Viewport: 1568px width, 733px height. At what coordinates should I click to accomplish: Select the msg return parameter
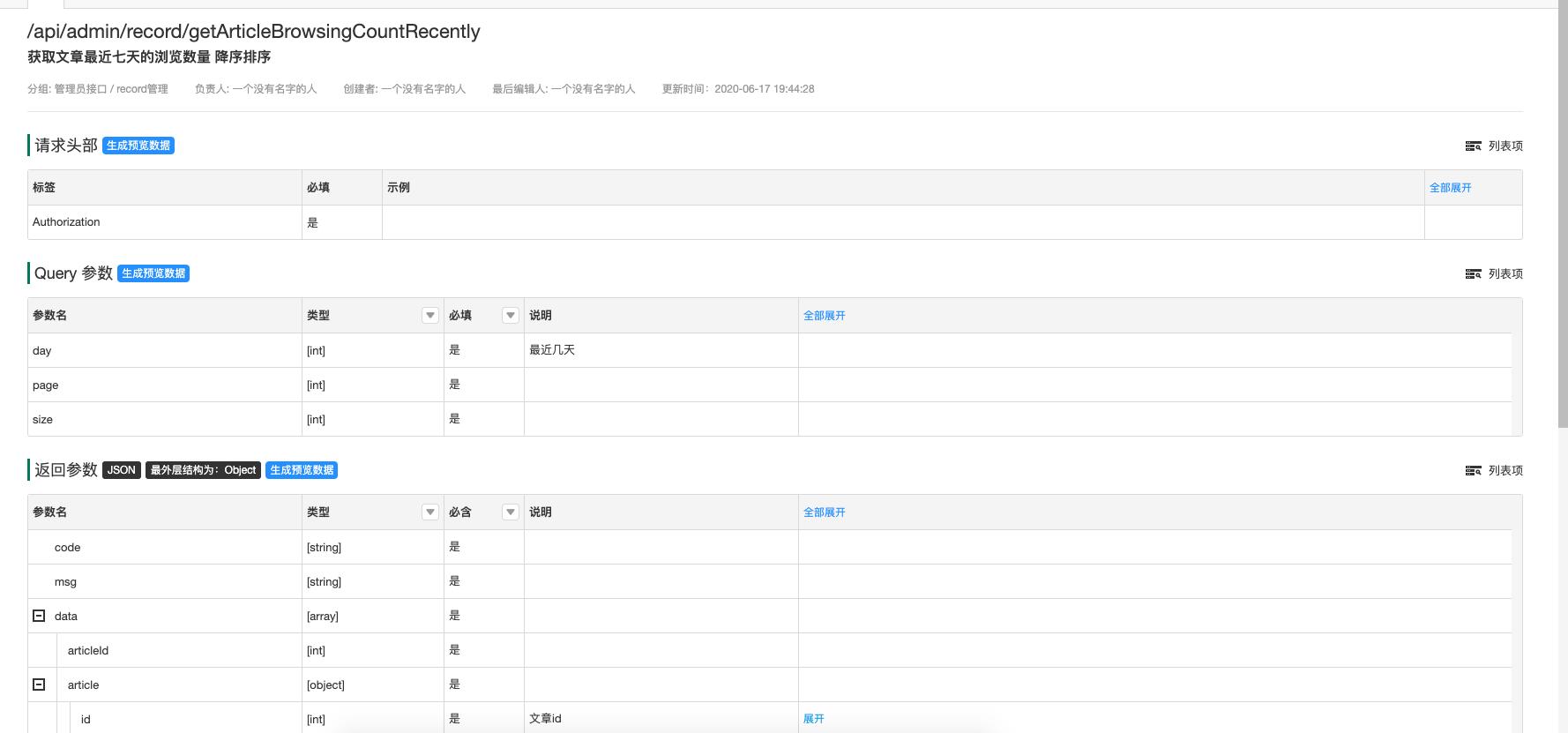(x=65, y=582)
